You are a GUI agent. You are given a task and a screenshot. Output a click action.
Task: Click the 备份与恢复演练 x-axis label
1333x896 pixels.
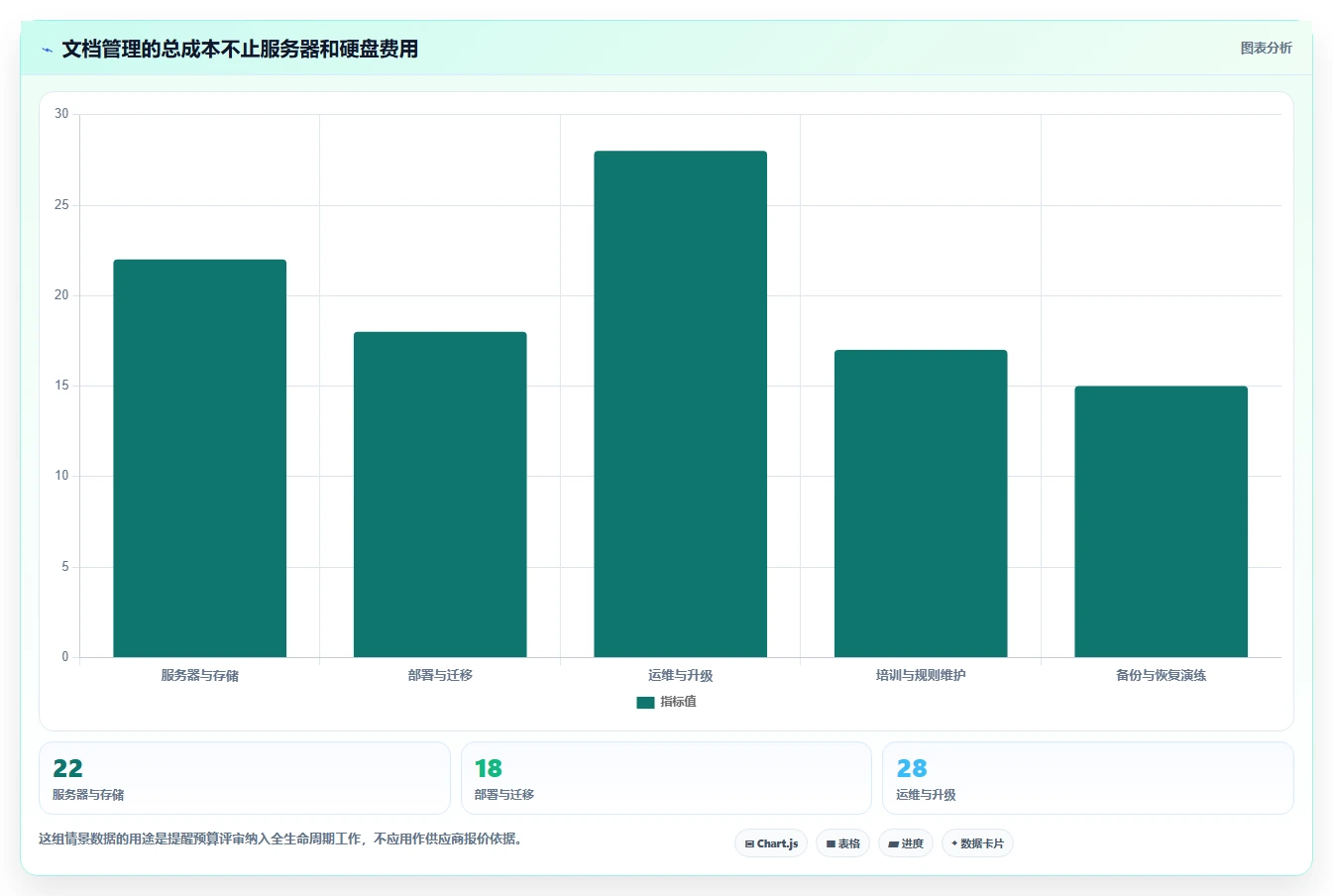click(1161, 675)
